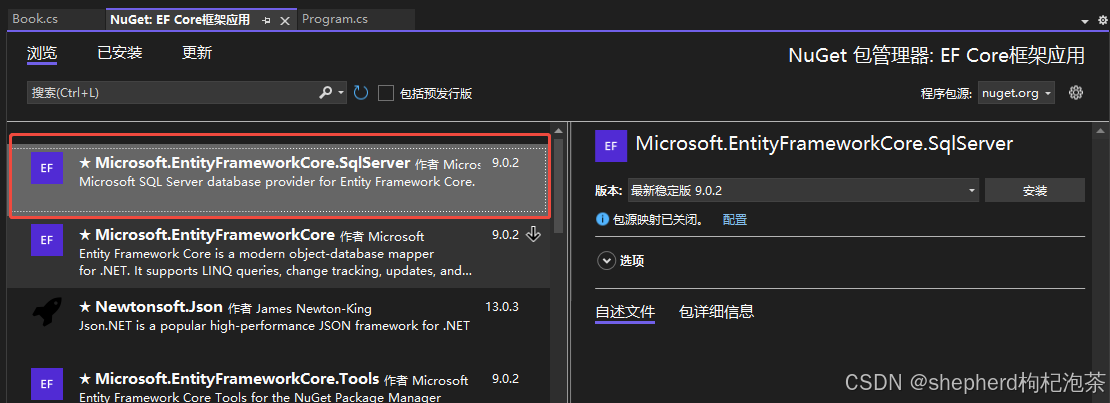Select the Microsoft.EntityFrameworkCore.Tools package row
Viewport: 1110px width, 403px height.
[x=279, y=383]
